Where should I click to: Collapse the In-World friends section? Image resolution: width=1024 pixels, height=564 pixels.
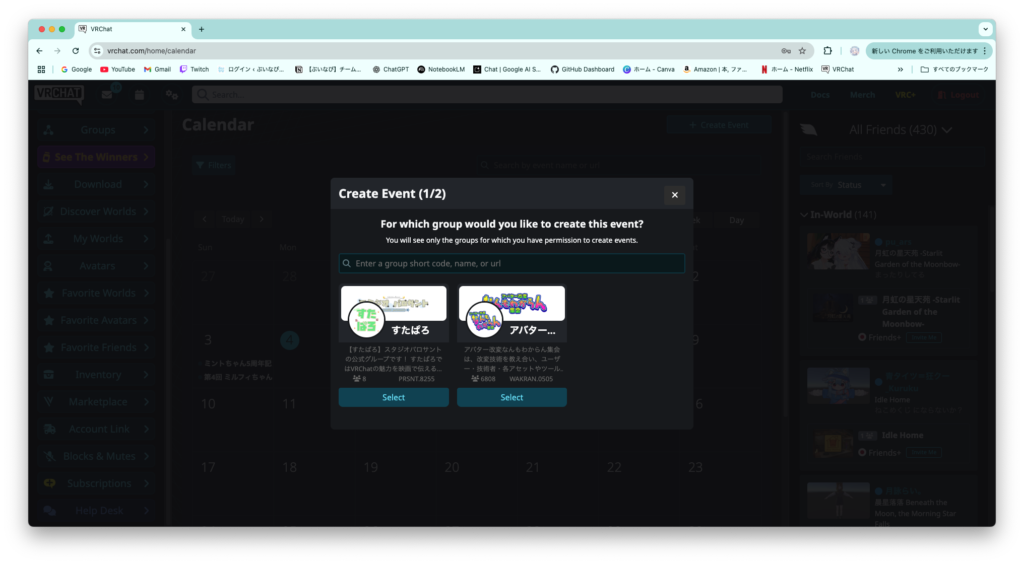coord(804,215)
